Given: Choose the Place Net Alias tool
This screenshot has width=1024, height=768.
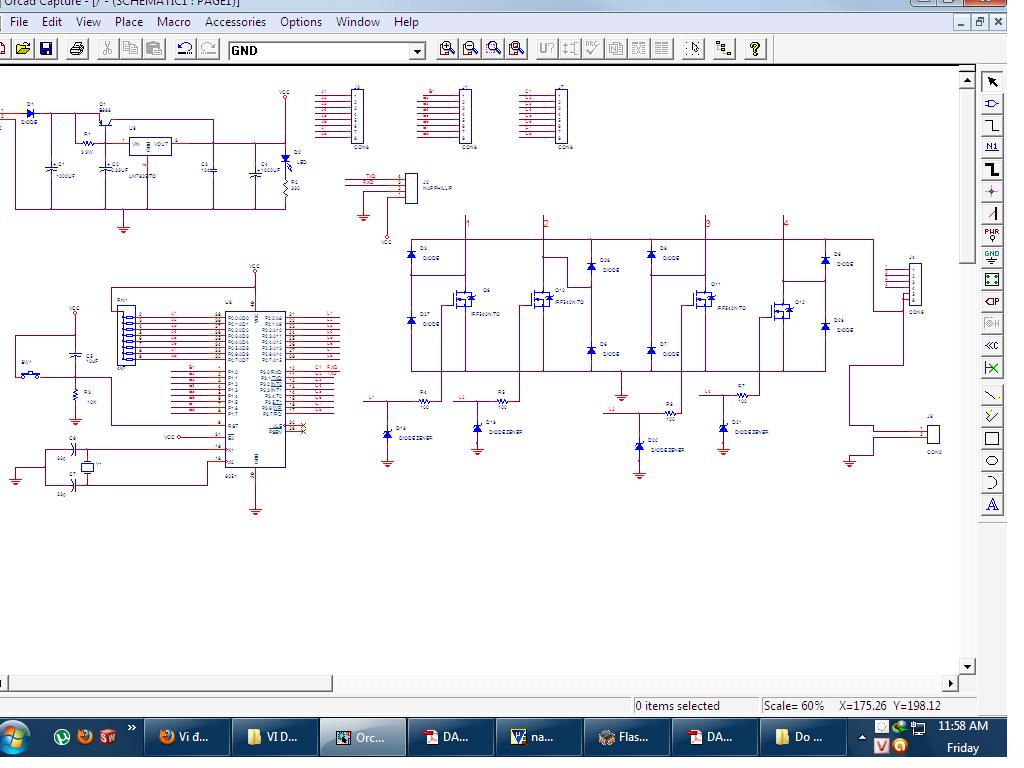Looking at the screenshot, I should (x=991, y=148).
